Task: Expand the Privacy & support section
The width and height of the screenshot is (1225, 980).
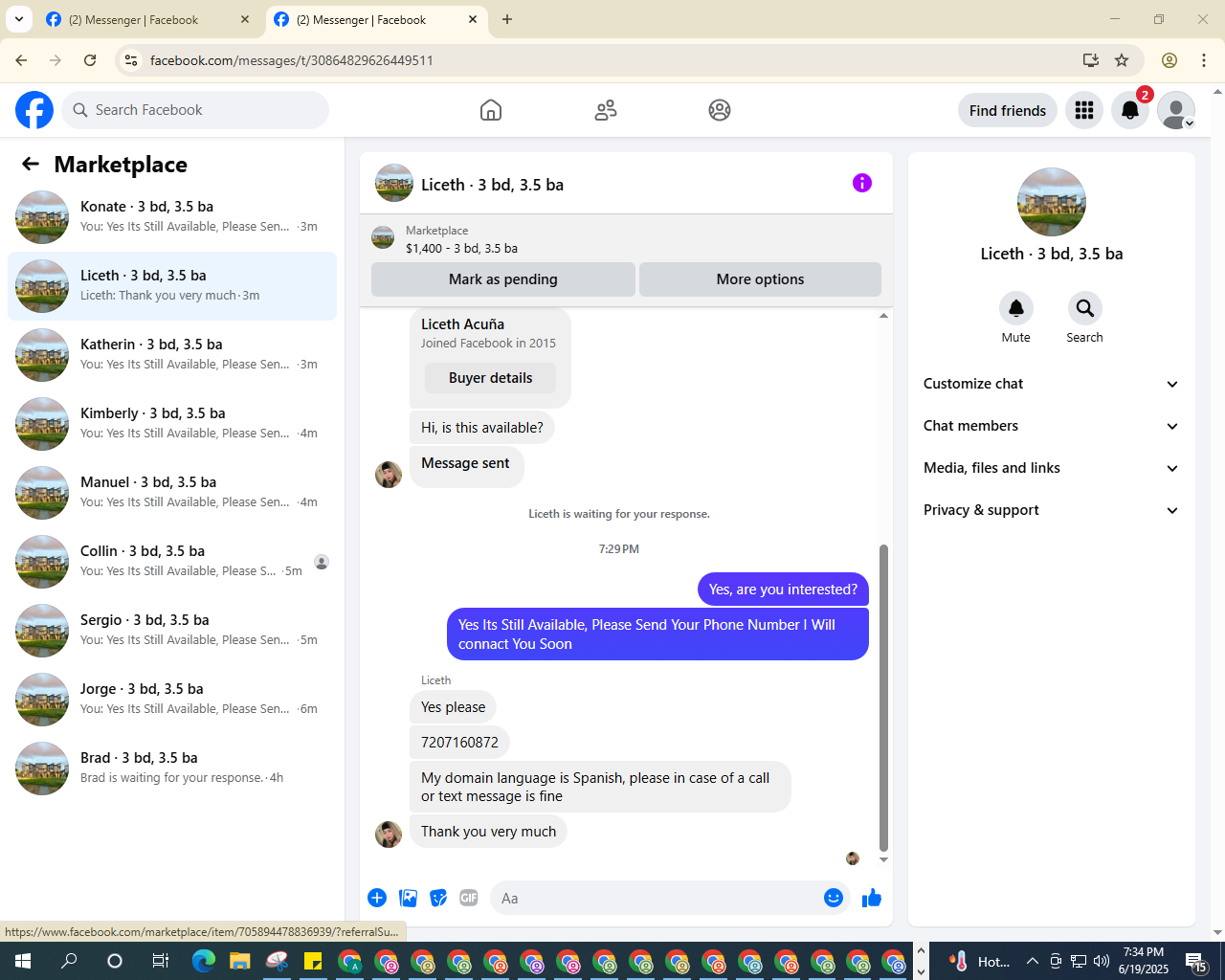Action: click(x=1051, y=510)
